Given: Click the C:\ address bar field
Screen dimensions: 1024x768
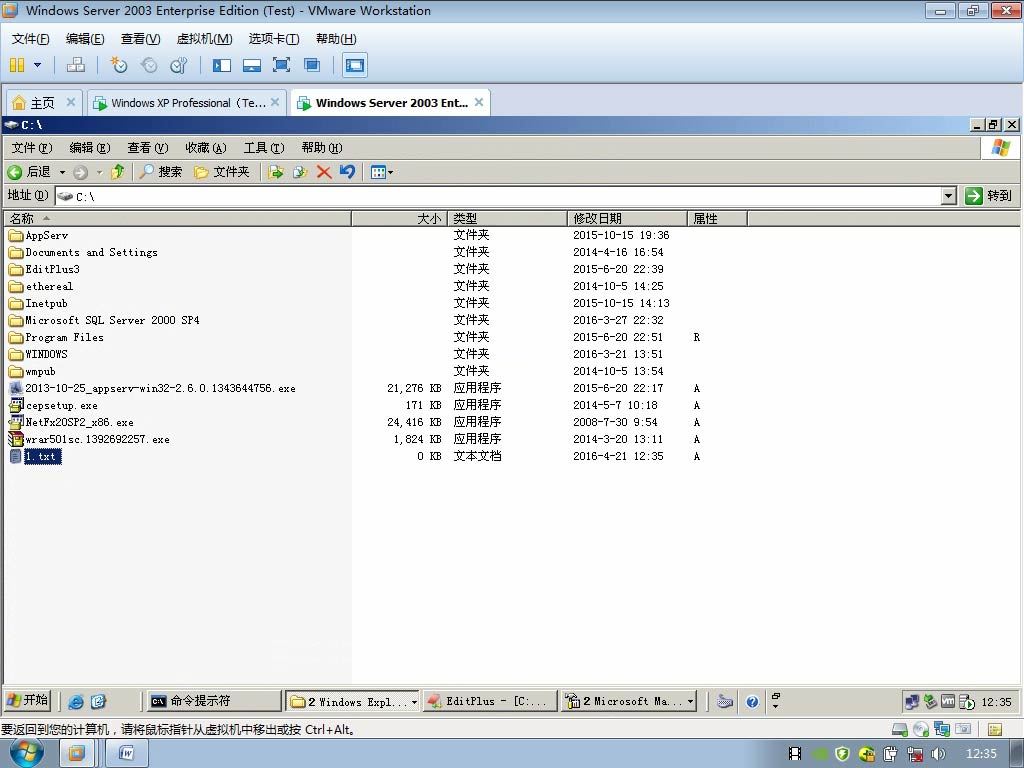Looking at the screenshot, I should coord(499,196).
